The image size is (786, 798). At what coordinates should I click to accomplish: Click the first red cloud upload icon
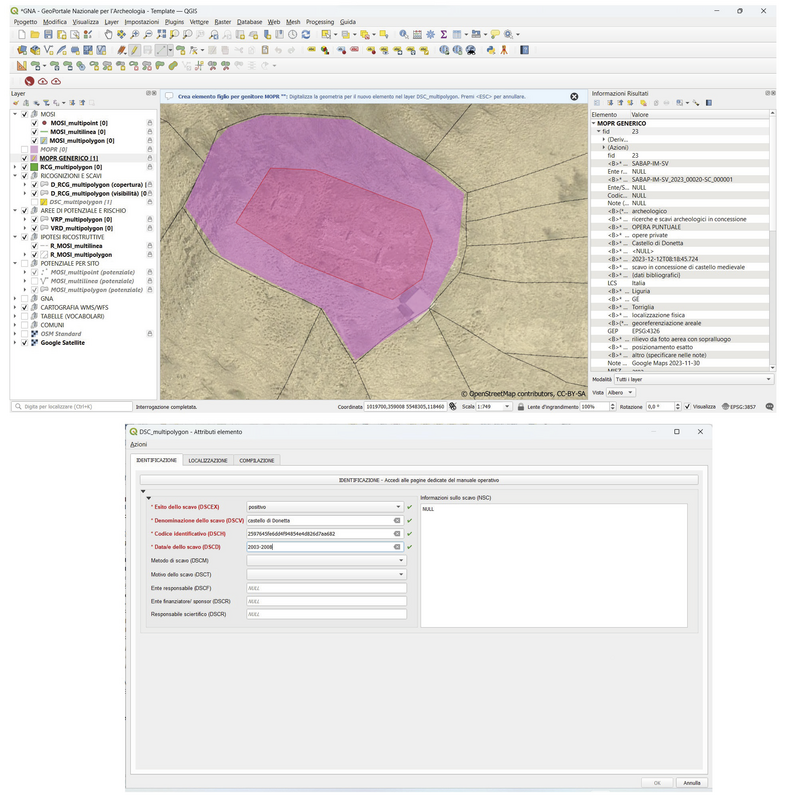tap(43, 81)
